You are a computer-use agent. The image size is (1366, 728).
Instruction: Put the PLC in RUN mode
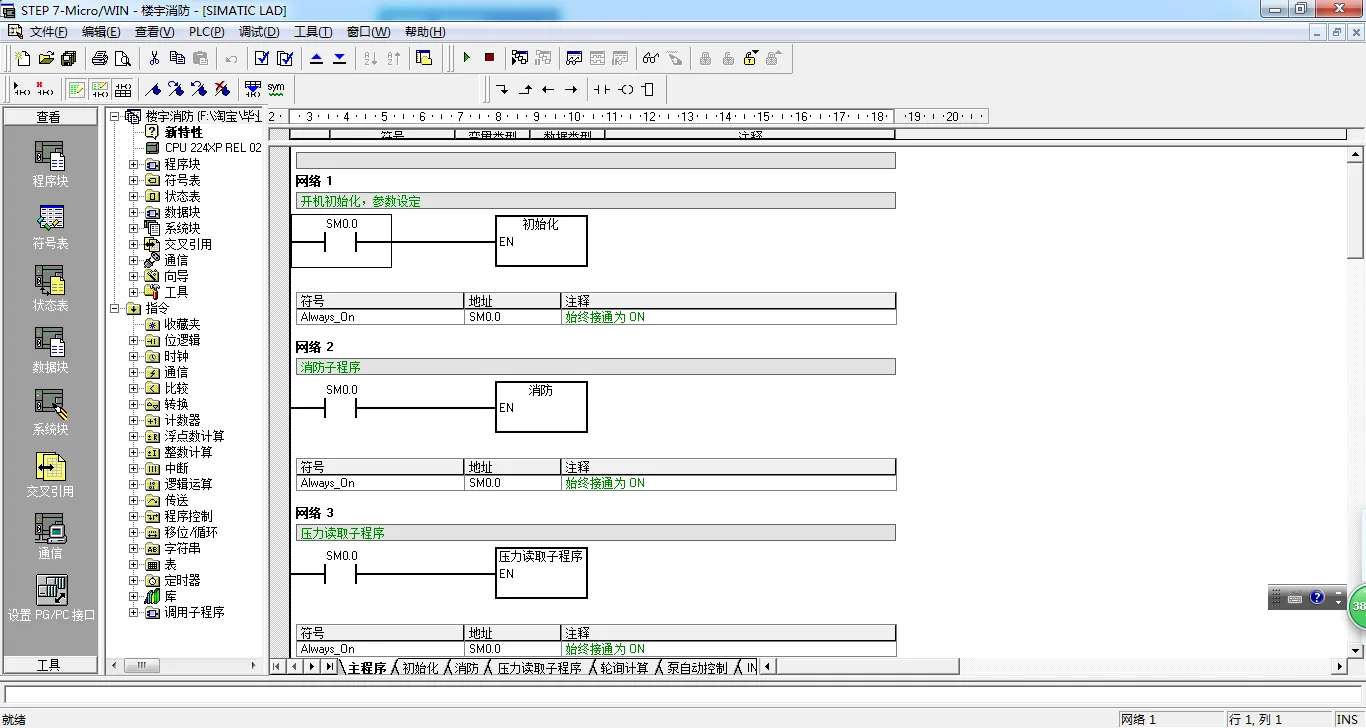[x=466, y=58]
